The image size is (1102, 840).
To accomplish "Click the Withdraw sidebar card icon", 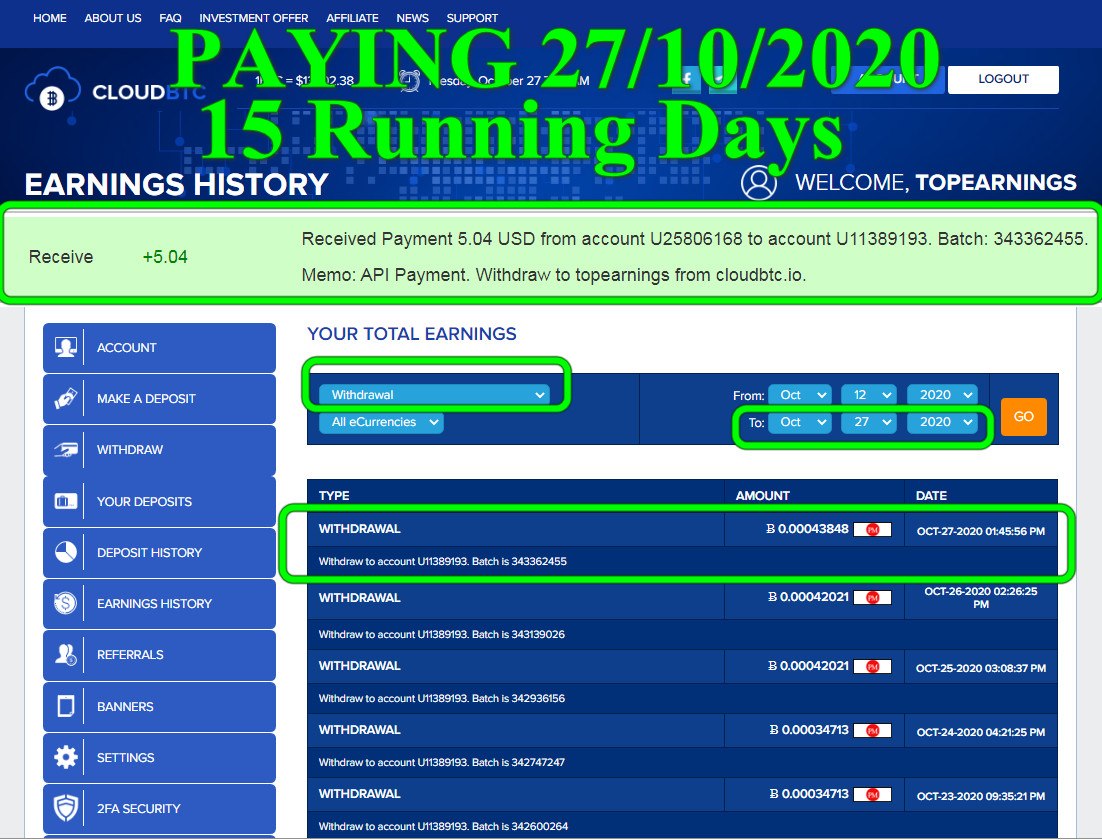I will pyautogui.click(x=65, y=450).
